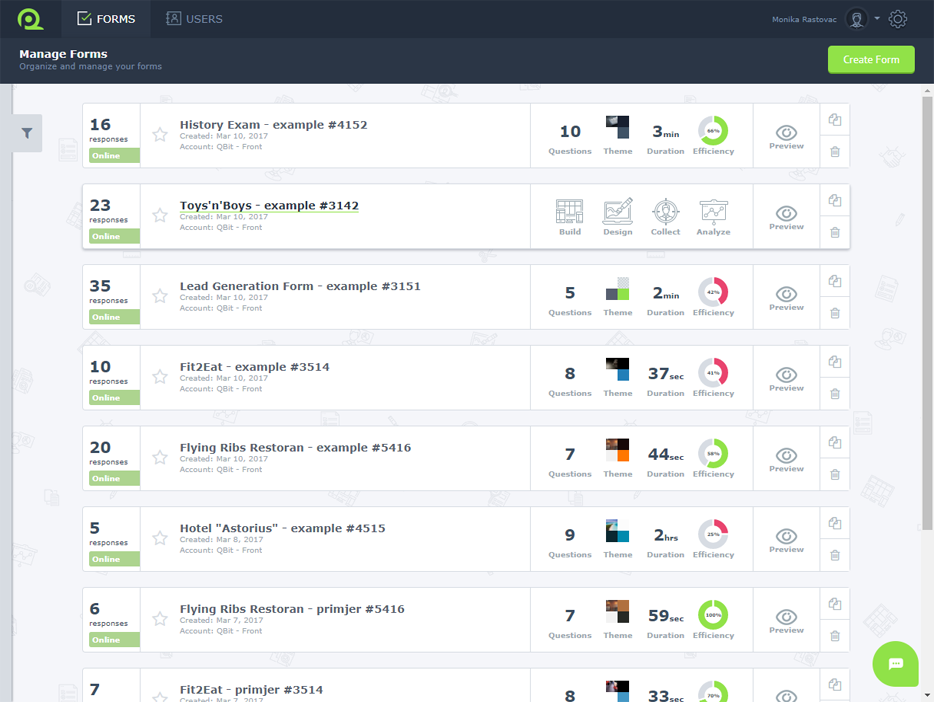Switch to the FORMS tab
The width and height of the screenshot is (934, 702).
tap(106, 18)
